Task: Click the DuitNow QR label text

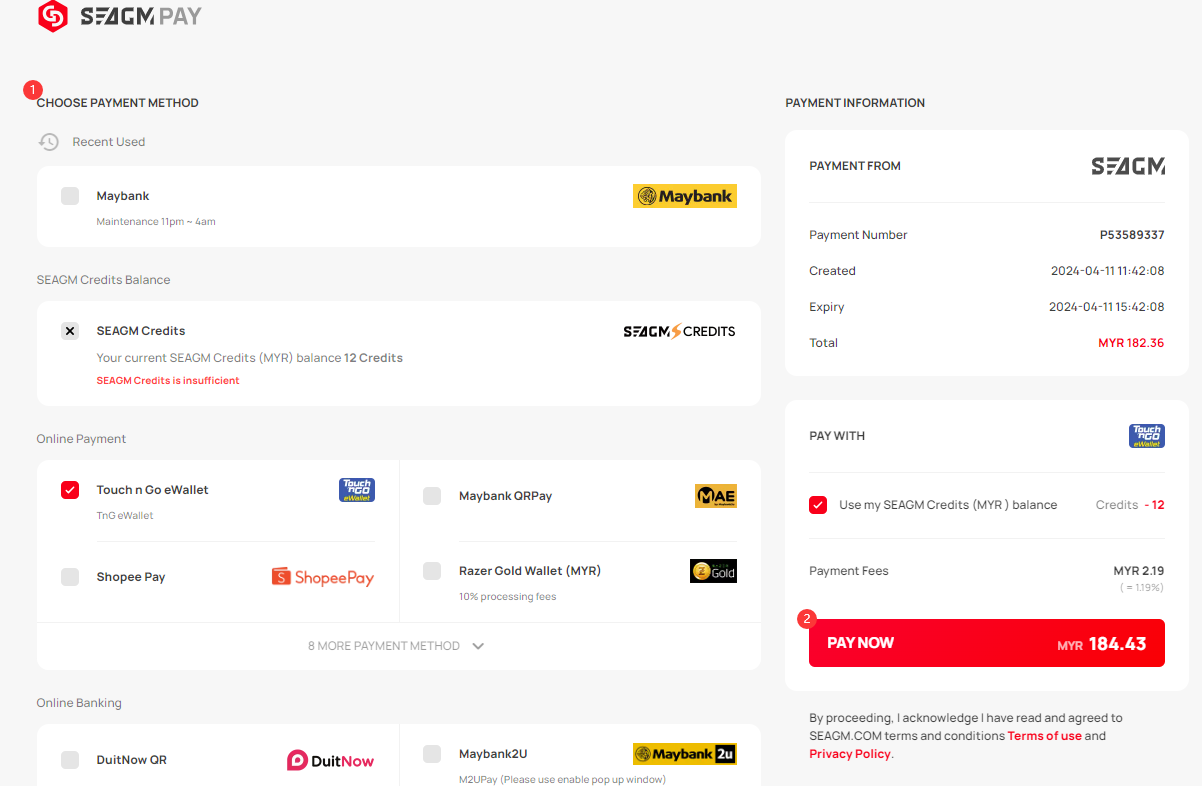Action: point(132,760)
